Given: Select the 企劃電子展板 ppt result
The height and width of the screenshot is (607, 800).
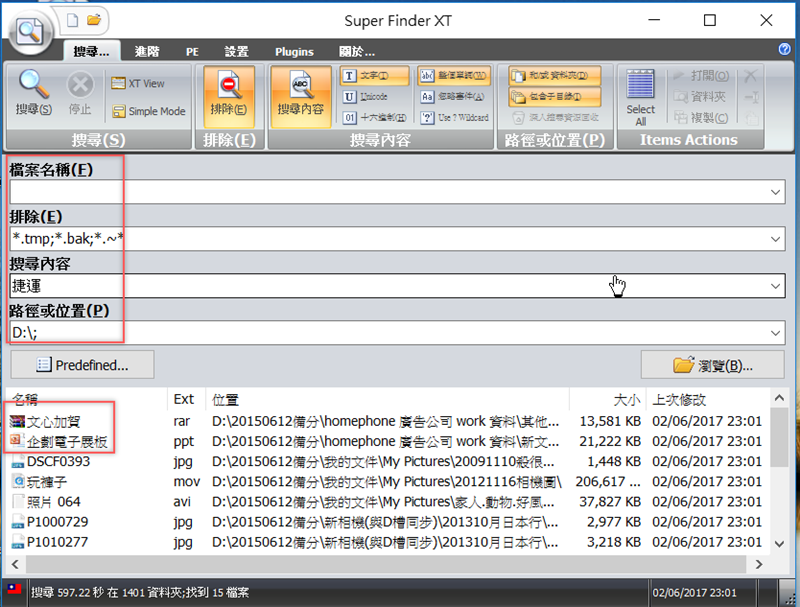Looking at the screenshot, I should coord(387,441).
